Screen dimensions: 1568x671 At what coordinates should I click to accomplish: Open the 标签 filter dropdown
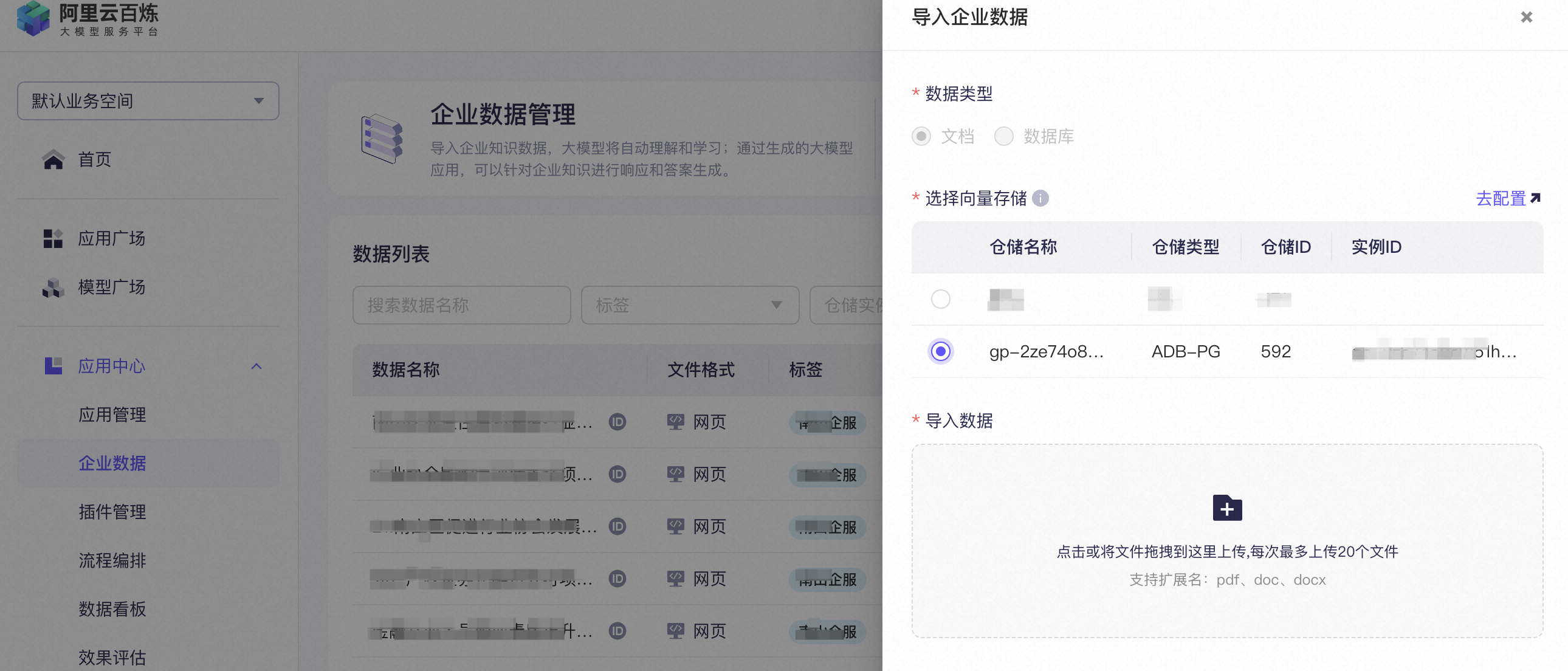[690, 305]
